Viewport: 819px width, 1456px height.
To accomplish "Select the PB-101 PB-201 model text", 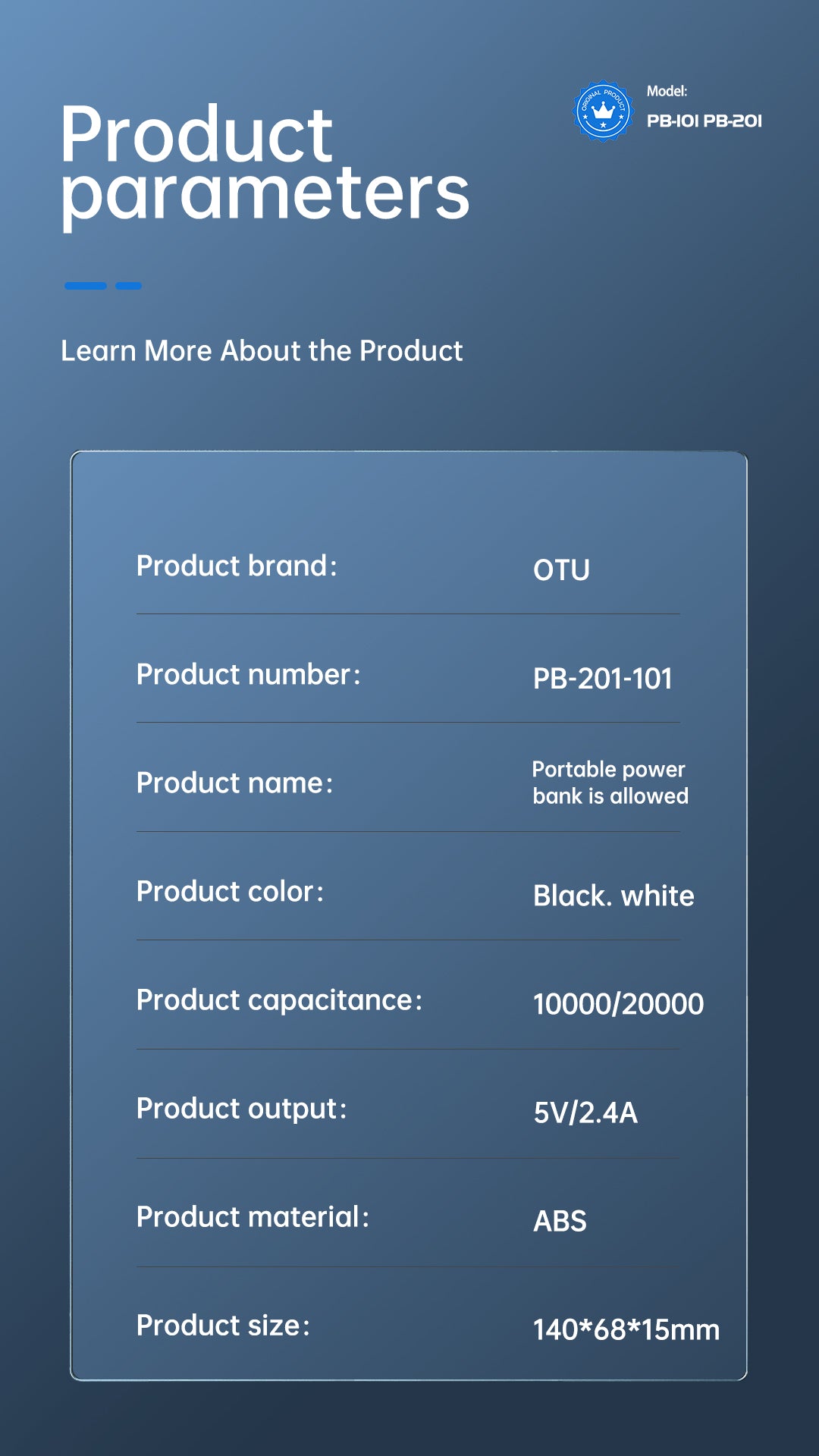I will (704, 121).
